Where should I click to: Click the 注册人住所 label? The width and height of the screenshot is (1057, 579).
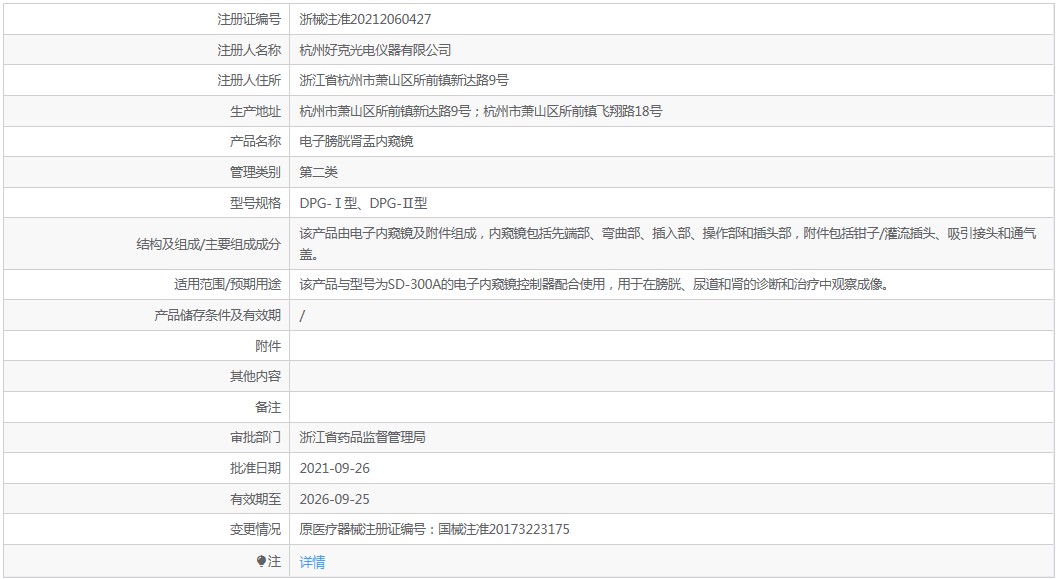pos(249,80)
